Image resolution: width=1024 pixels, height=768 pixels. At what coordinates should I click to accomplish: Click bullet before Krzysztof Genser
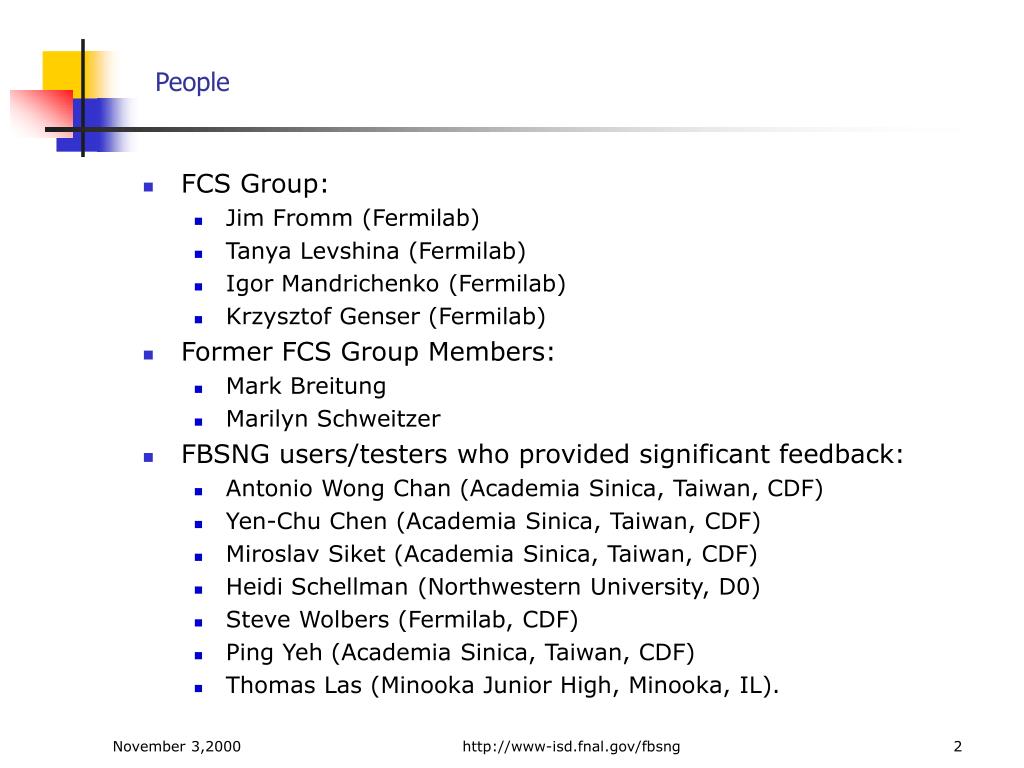click(x=199, y=319)
